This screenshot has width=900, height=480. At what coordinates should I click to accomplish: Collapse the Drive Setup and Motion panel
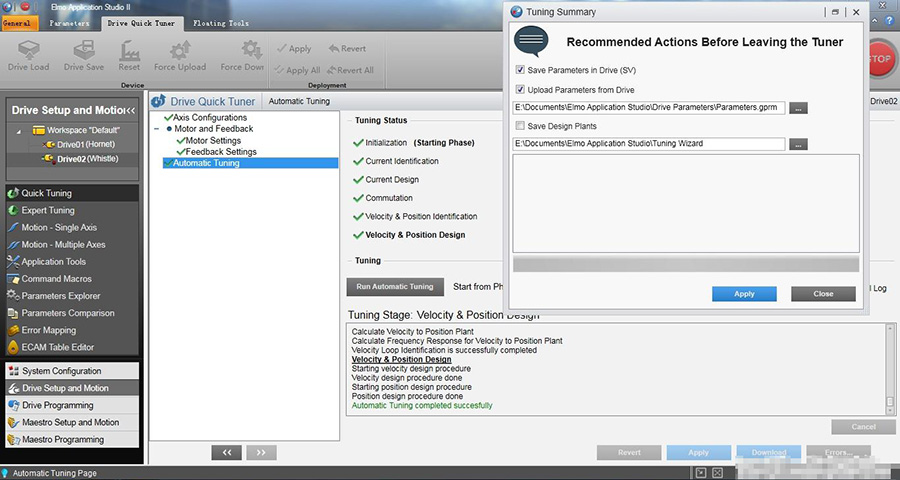[131, 110]
